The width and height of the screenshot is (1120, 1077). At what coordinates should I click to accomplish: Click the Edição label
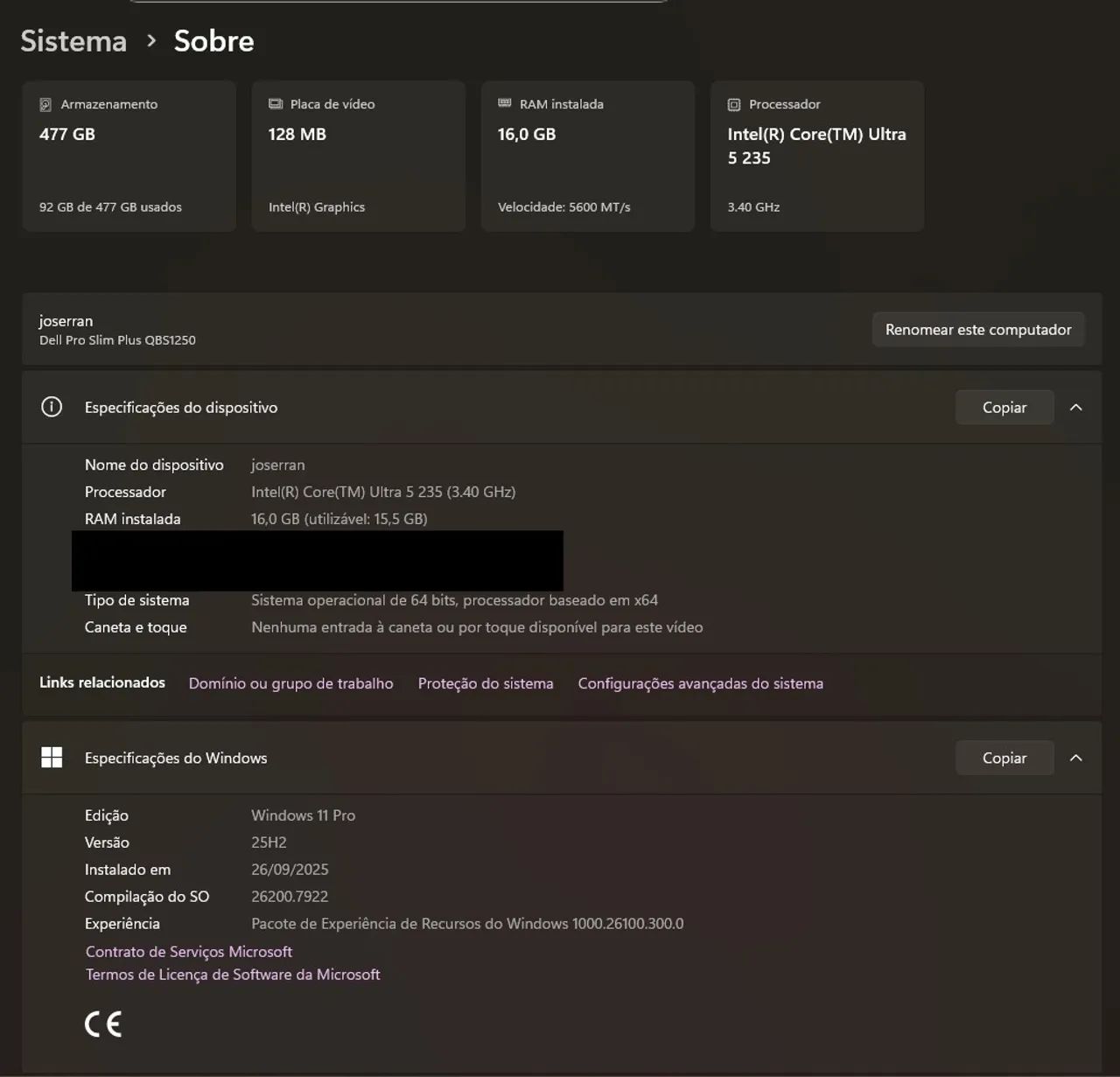[107, 815]
